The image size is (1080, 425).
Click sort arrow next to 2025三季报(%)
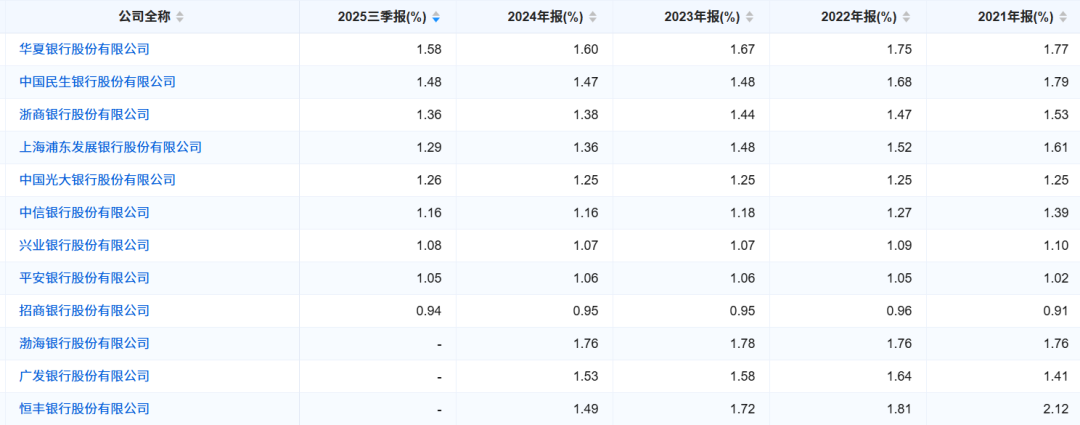coord(436,17)
